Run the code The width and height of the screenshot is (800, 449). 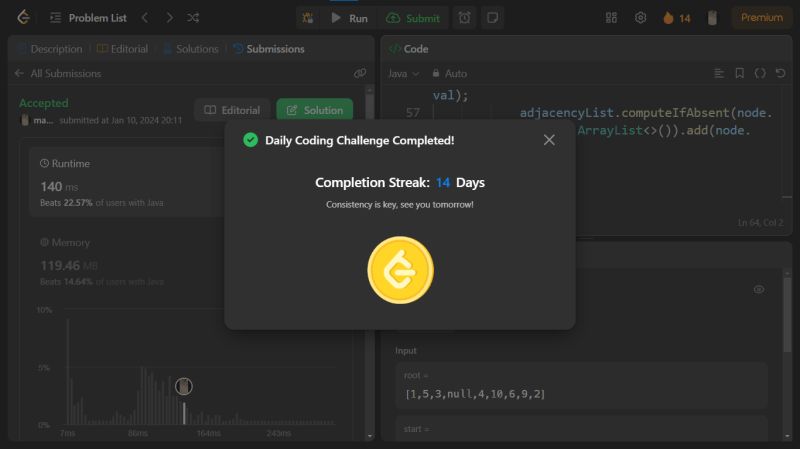349,18
